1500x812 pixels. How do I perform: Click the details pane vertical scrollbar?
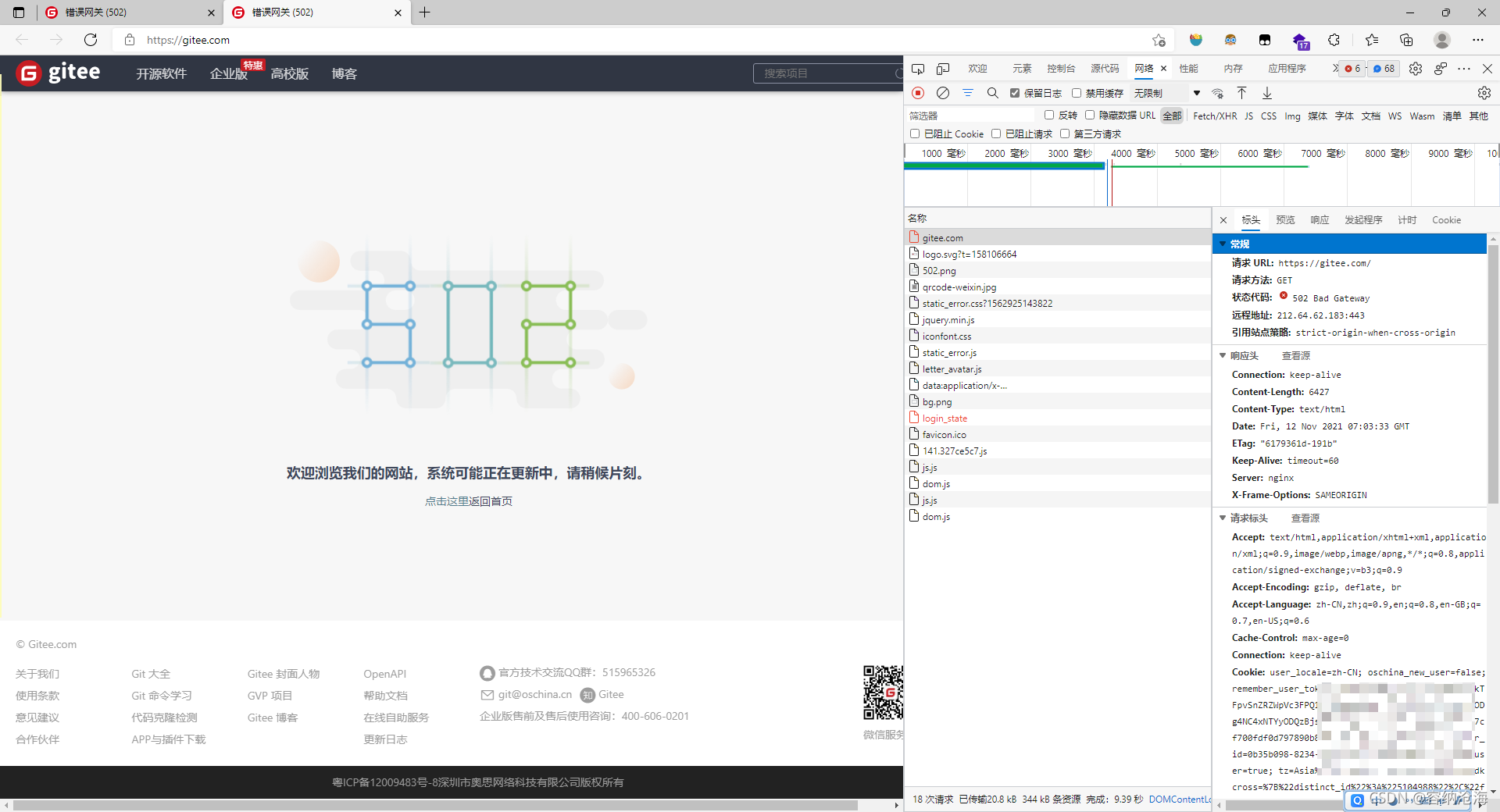click(x=1493, y=375)
